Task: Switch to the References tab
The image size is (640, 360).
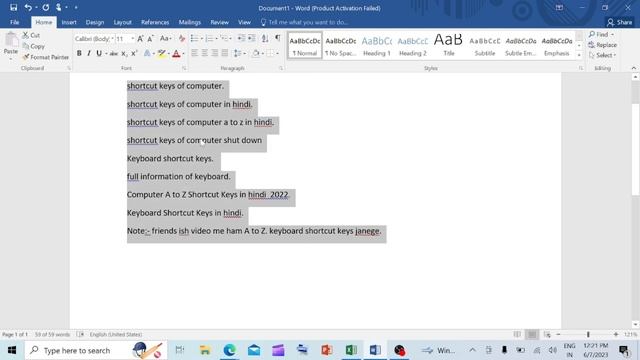Action: pos(155,22)
